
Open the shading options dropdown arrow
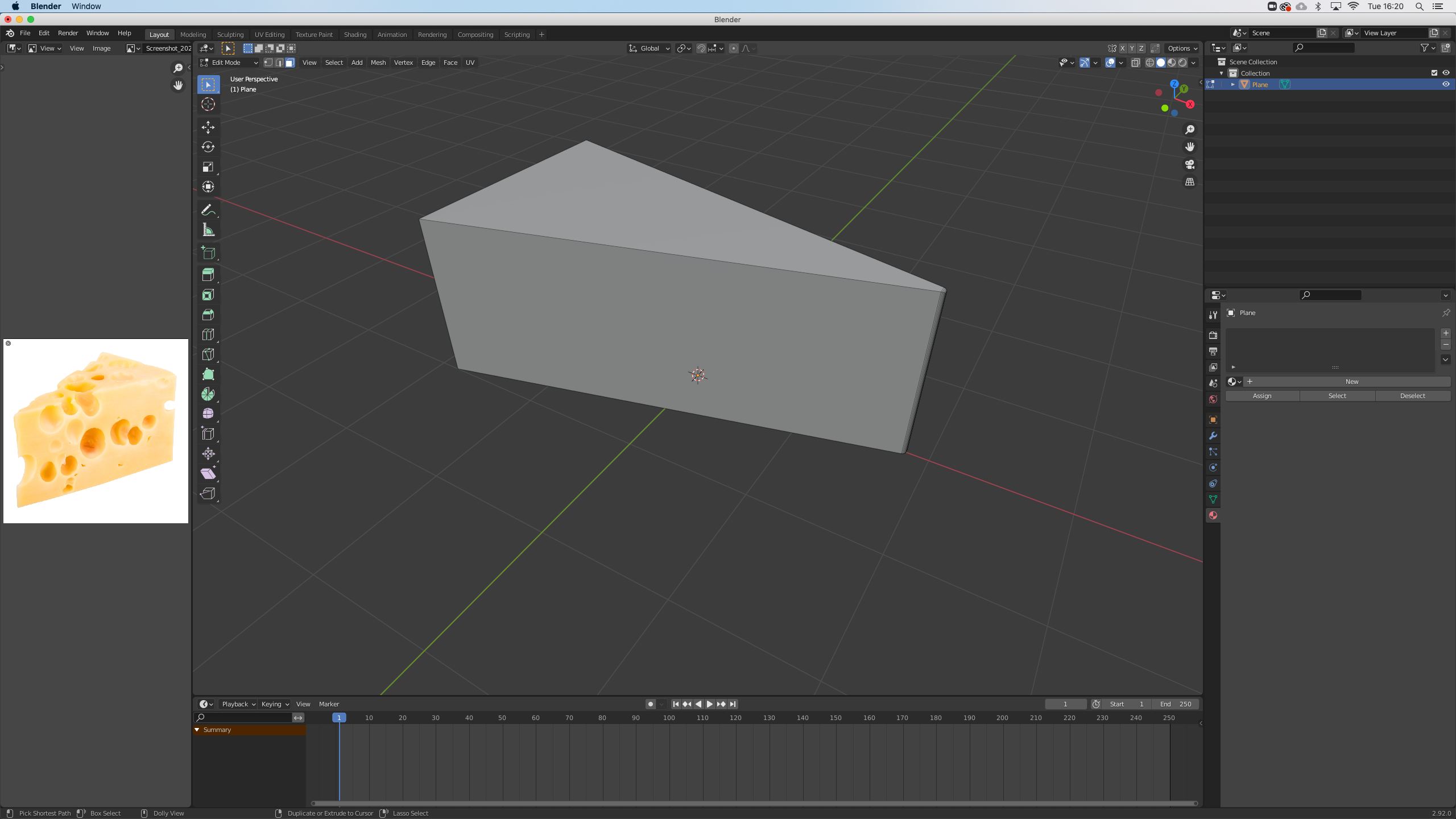(x=1194, y=63)
